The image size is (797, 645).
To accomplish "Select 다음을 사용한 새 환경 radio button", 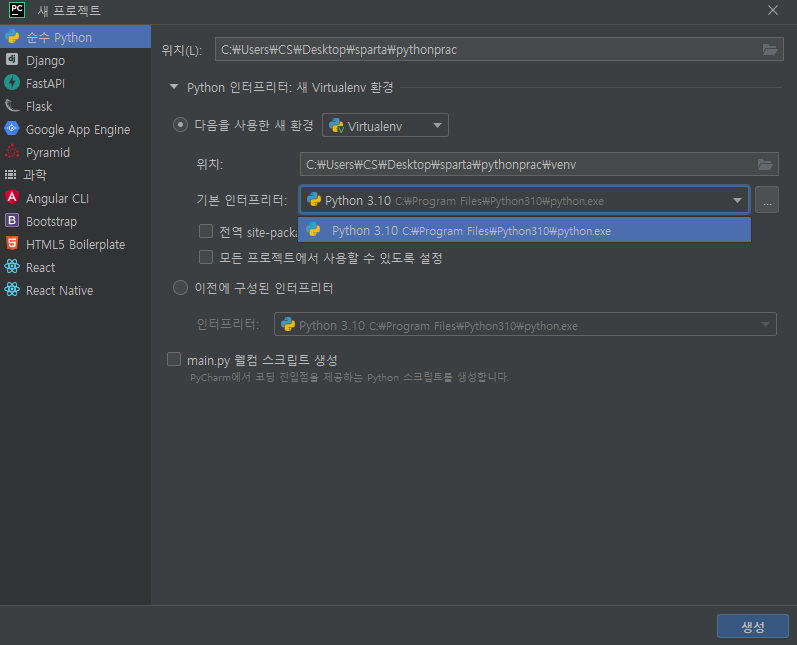I will pos(180,125).
